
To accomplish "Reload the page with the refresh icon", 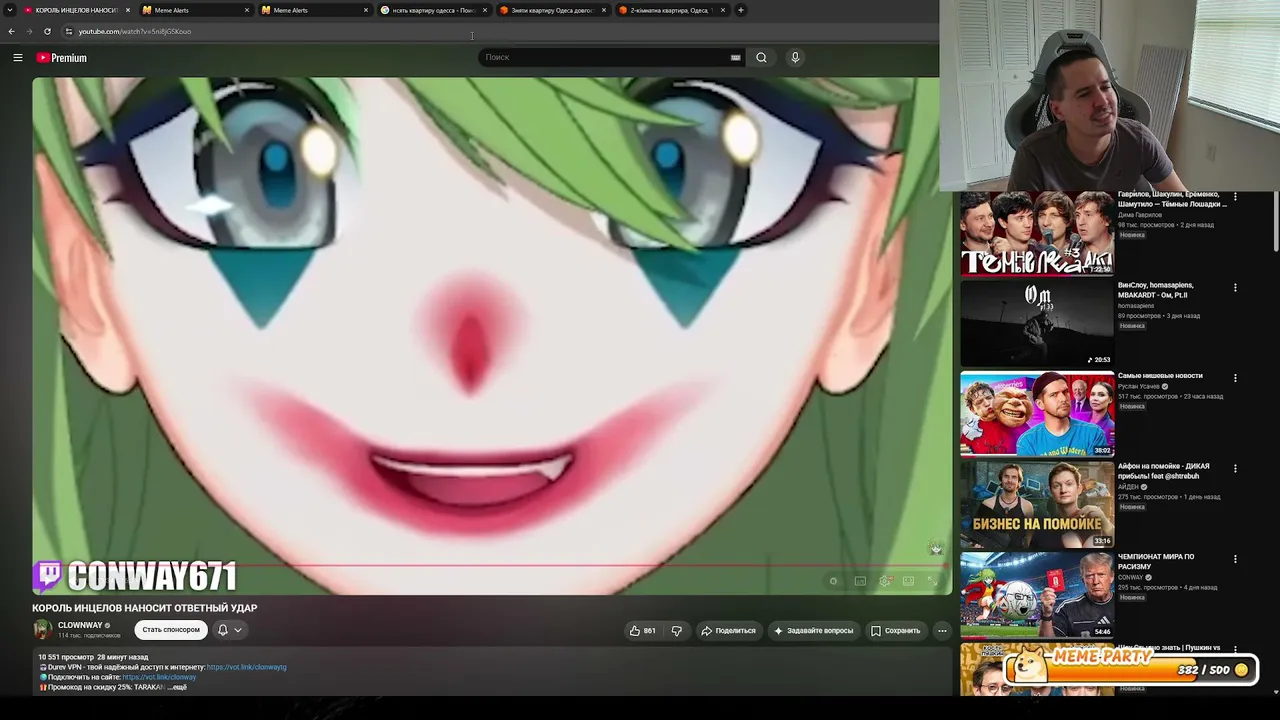I will [x=47, y=31].
